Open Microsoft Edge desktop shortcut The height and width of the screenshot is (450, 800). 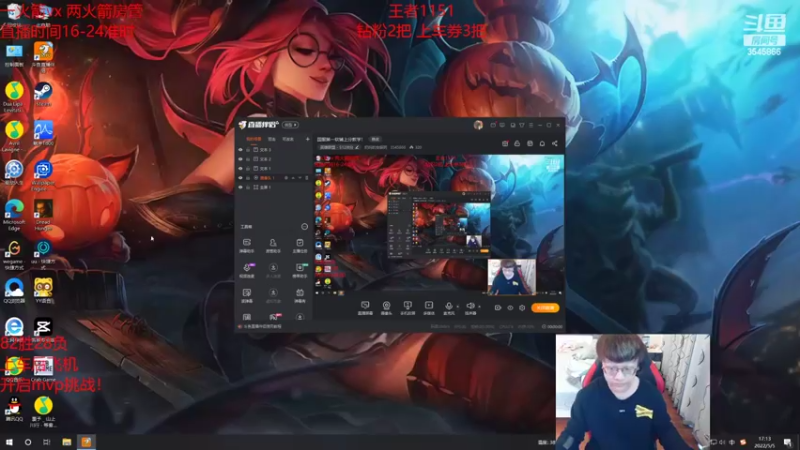14,215
